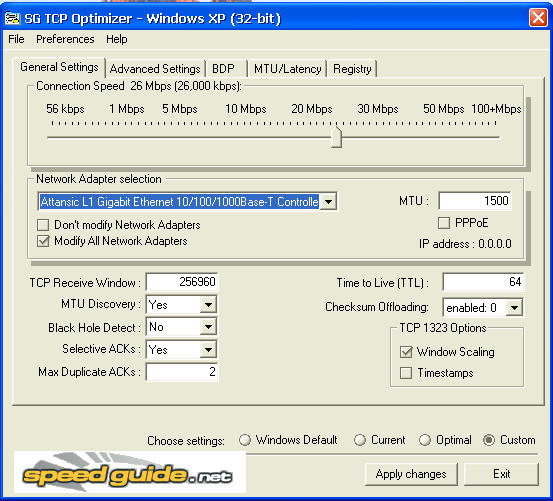The image size is (553, 501).
Task: Expand the Network Adapter selection dropdown
Action: pyautogui.click(x=328, y=202)
